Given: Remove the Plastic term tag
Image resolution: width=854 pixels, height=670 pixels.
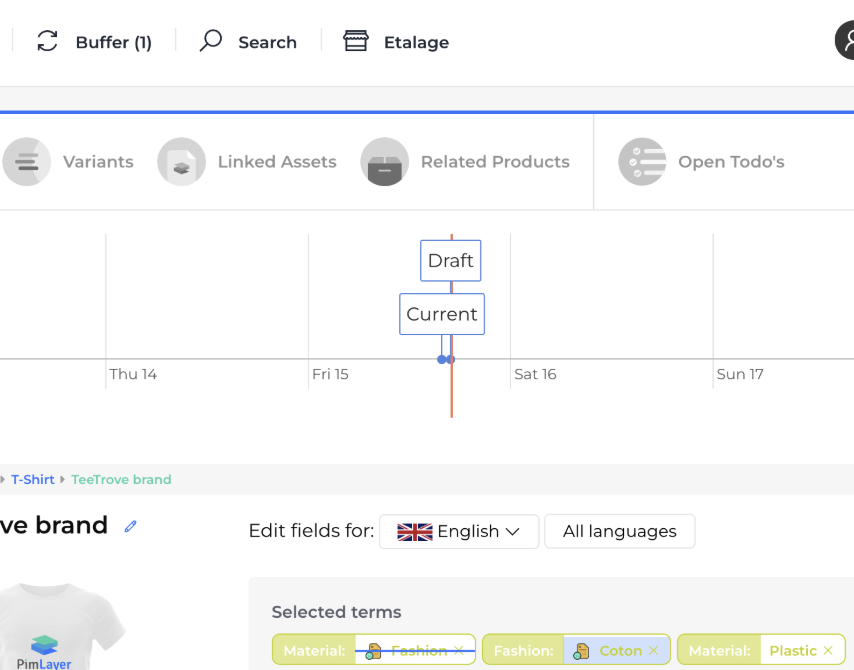Looking at the screenshot, I should (x=828, y=651).
